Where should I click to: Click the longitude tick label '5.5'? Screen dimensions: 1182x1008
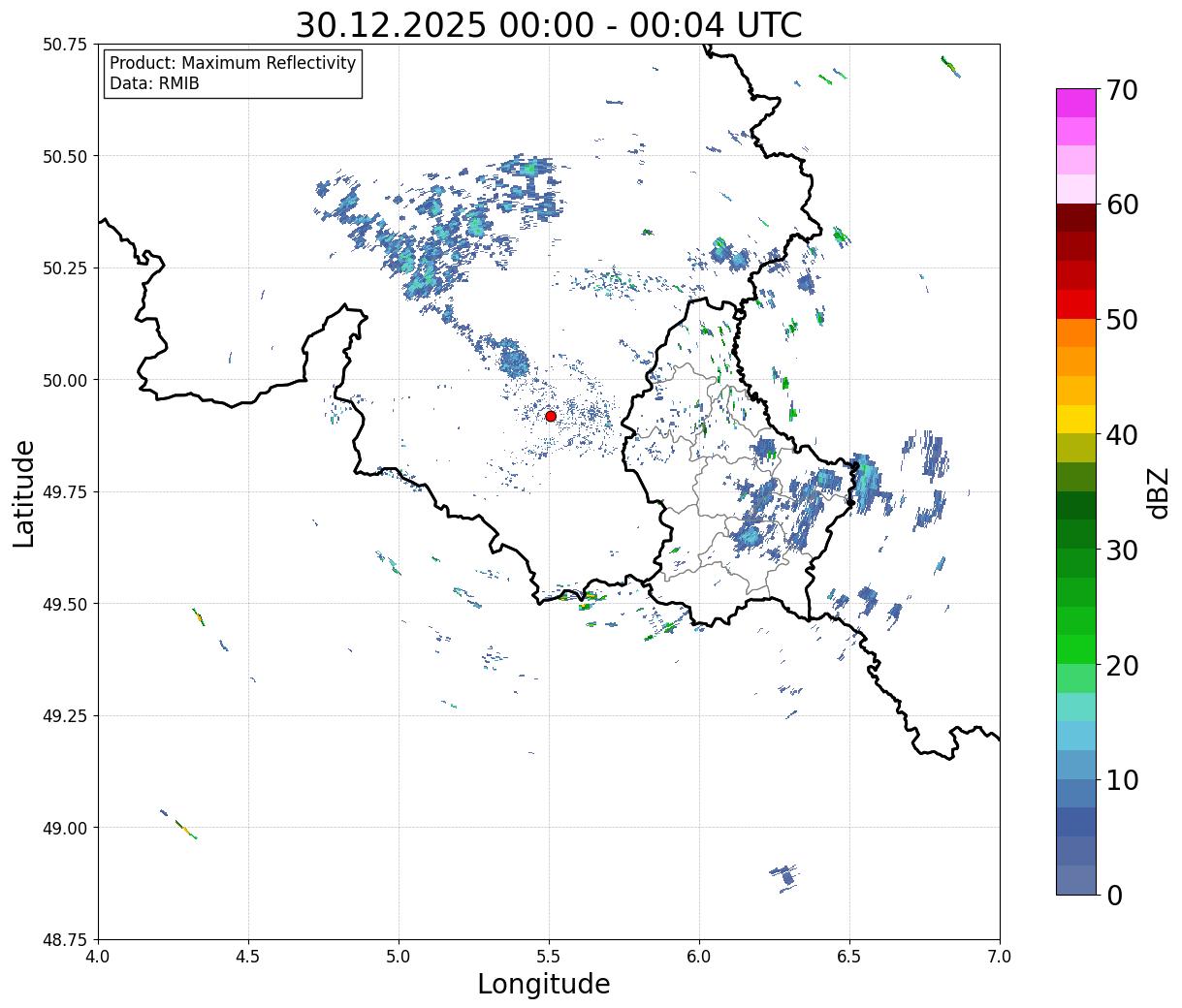pyautogui.click(x=549, y=957)
